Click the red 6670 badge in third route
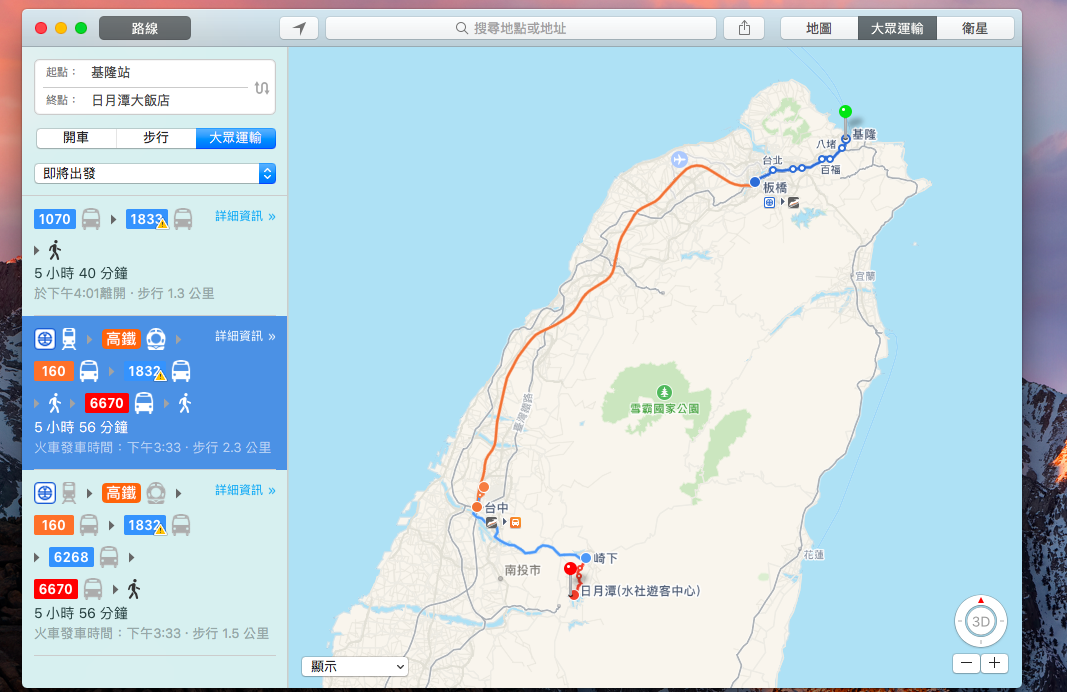The image size is (1067, 692). pyautogui.click(x=56, y=589)
